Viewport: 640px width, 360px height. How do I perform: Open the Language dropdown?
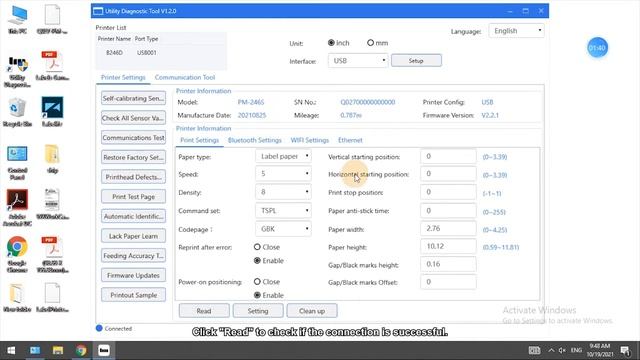[x=516, y=31]
